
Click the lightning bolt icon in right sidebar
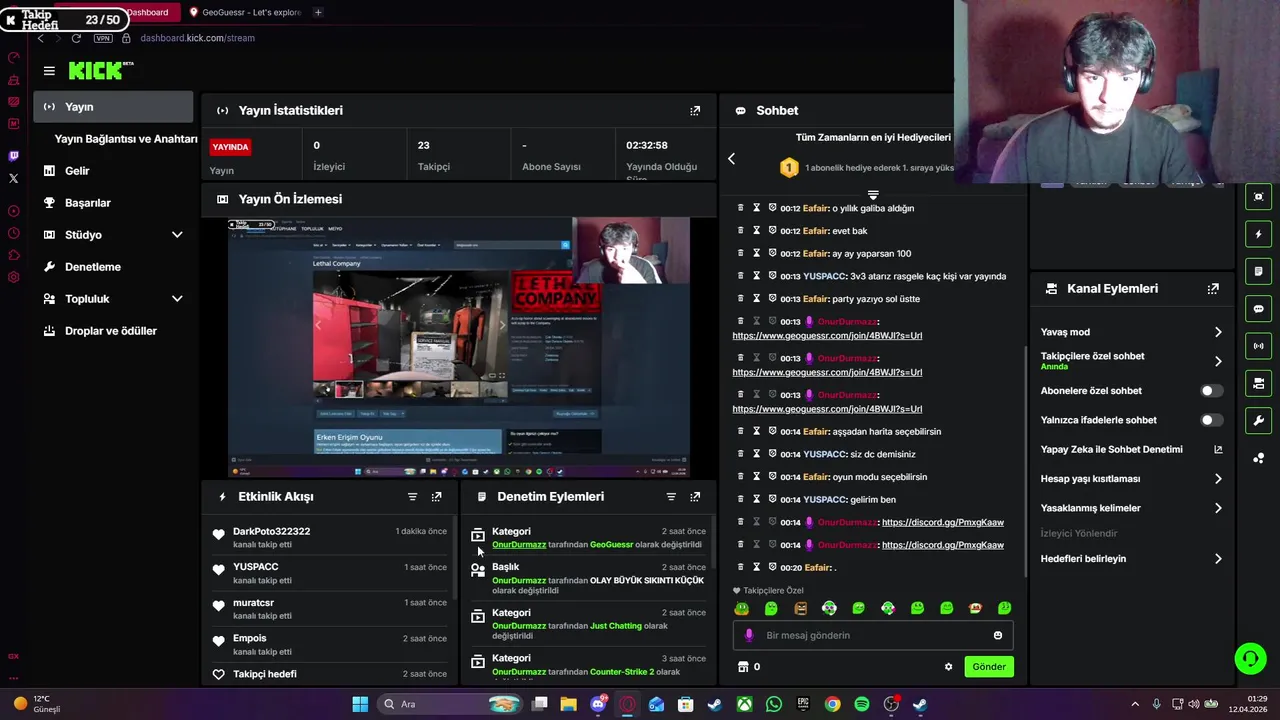coord(1259,234)
